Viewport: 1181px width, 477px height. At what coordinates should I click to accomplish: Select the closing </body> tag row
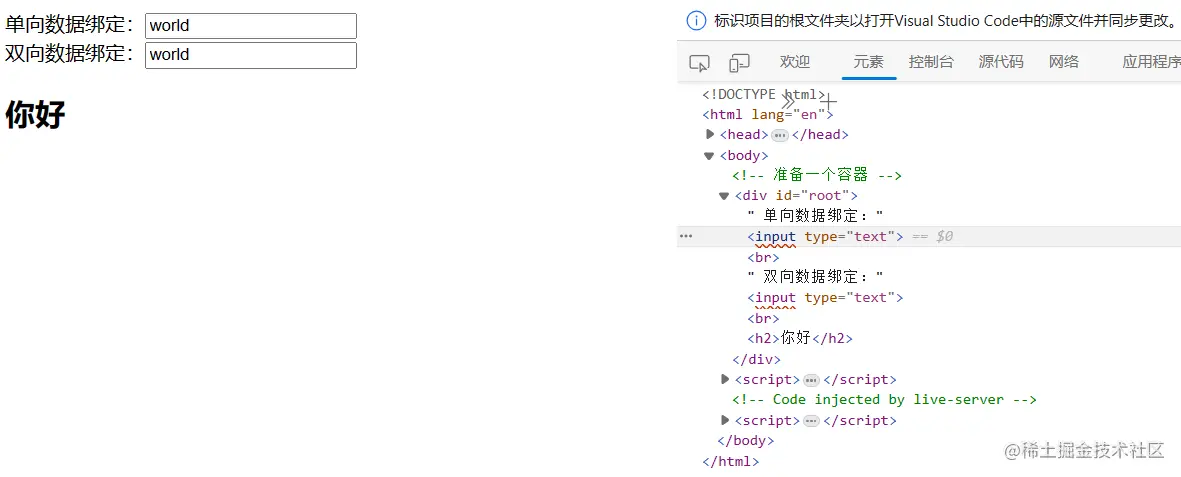(746, 440)
